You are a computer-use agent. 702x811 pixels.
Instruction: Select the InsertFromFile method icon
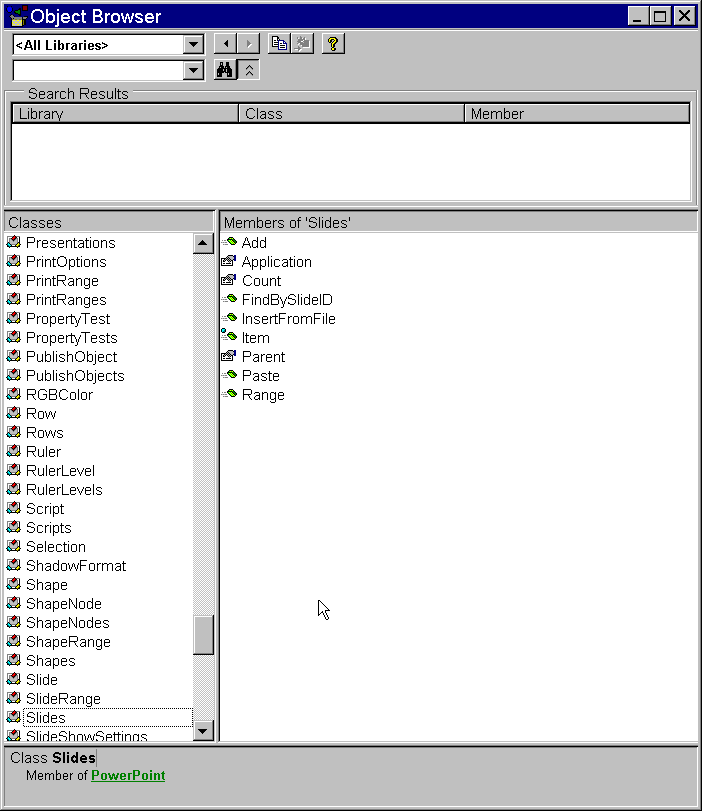coord(229,318)
